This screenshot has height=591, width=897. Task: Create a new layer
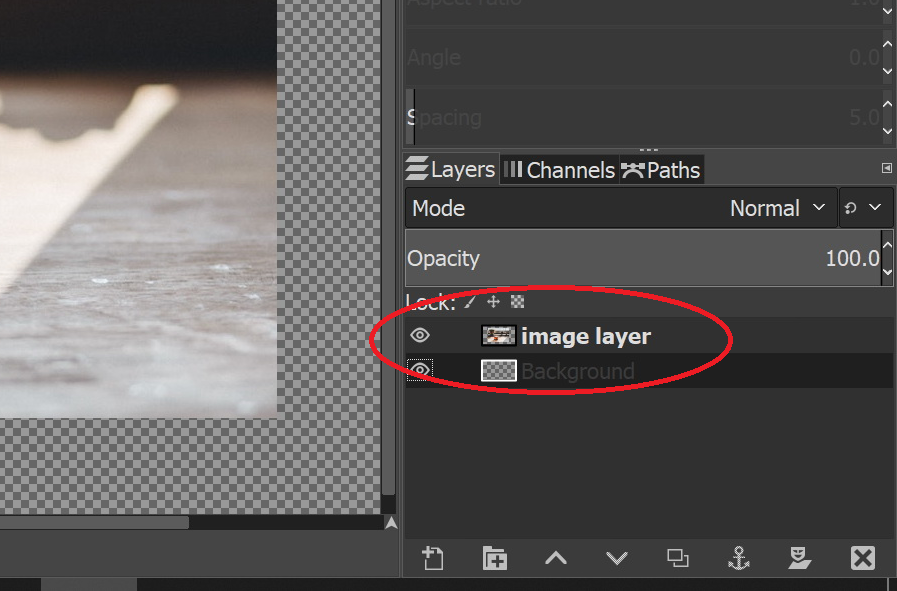click(432, 558)
